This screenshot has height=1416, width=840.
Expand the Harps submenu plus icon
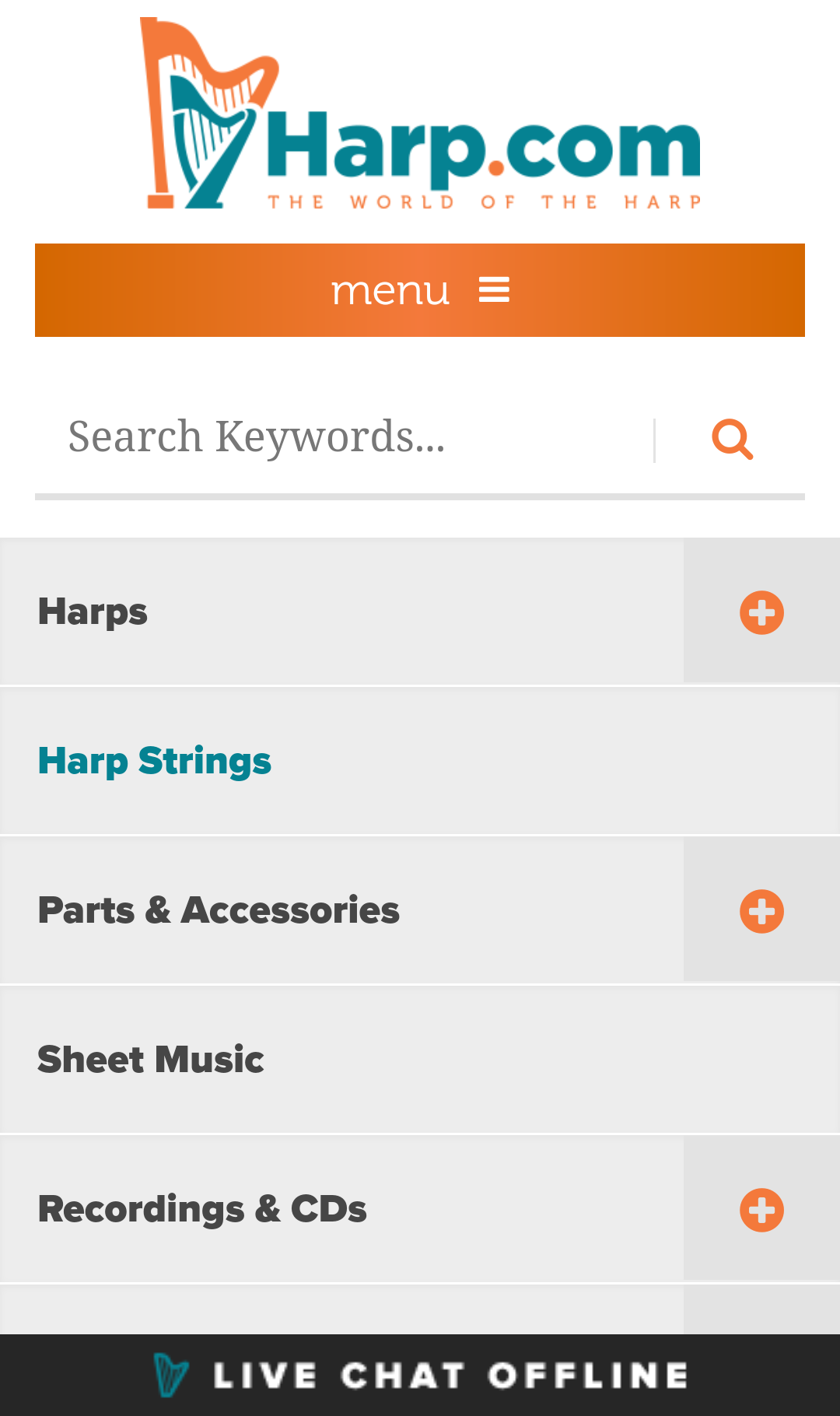point(761,612)
